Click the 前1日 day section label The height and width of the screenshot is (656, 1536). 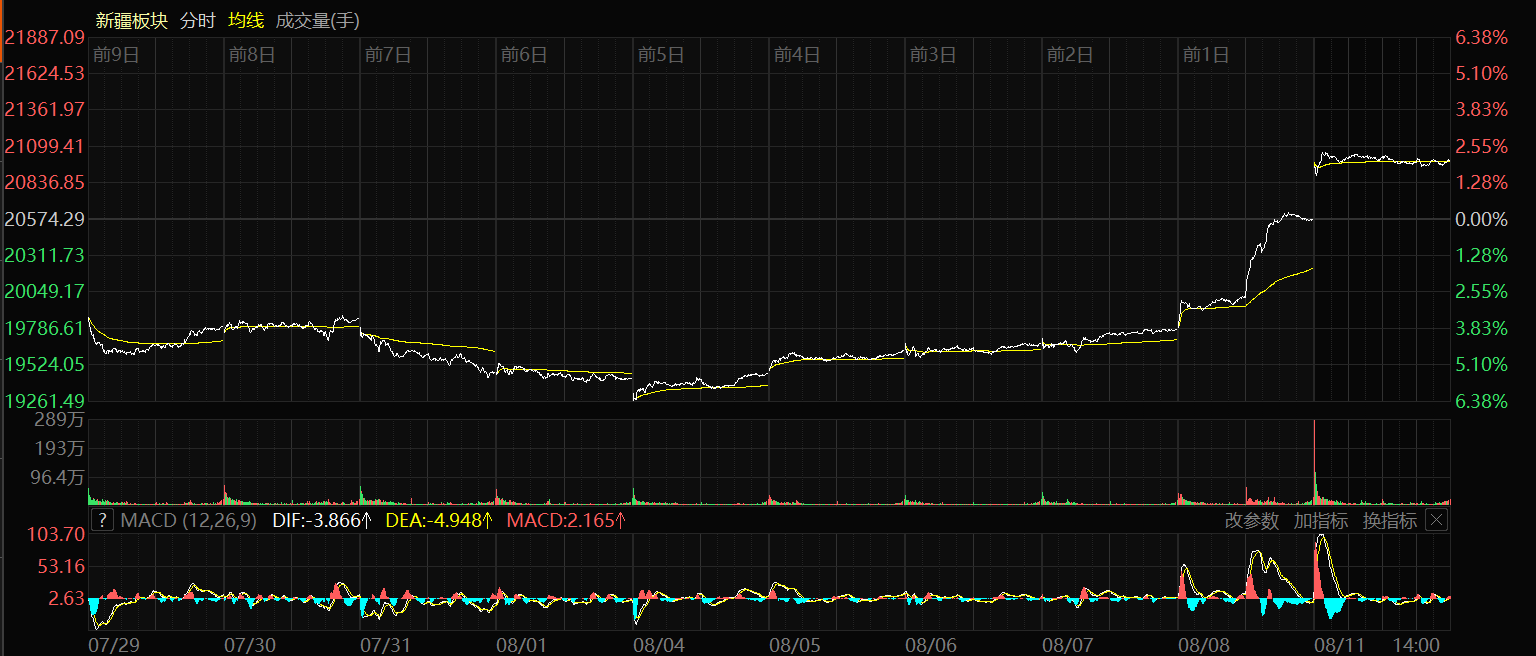1206,54
